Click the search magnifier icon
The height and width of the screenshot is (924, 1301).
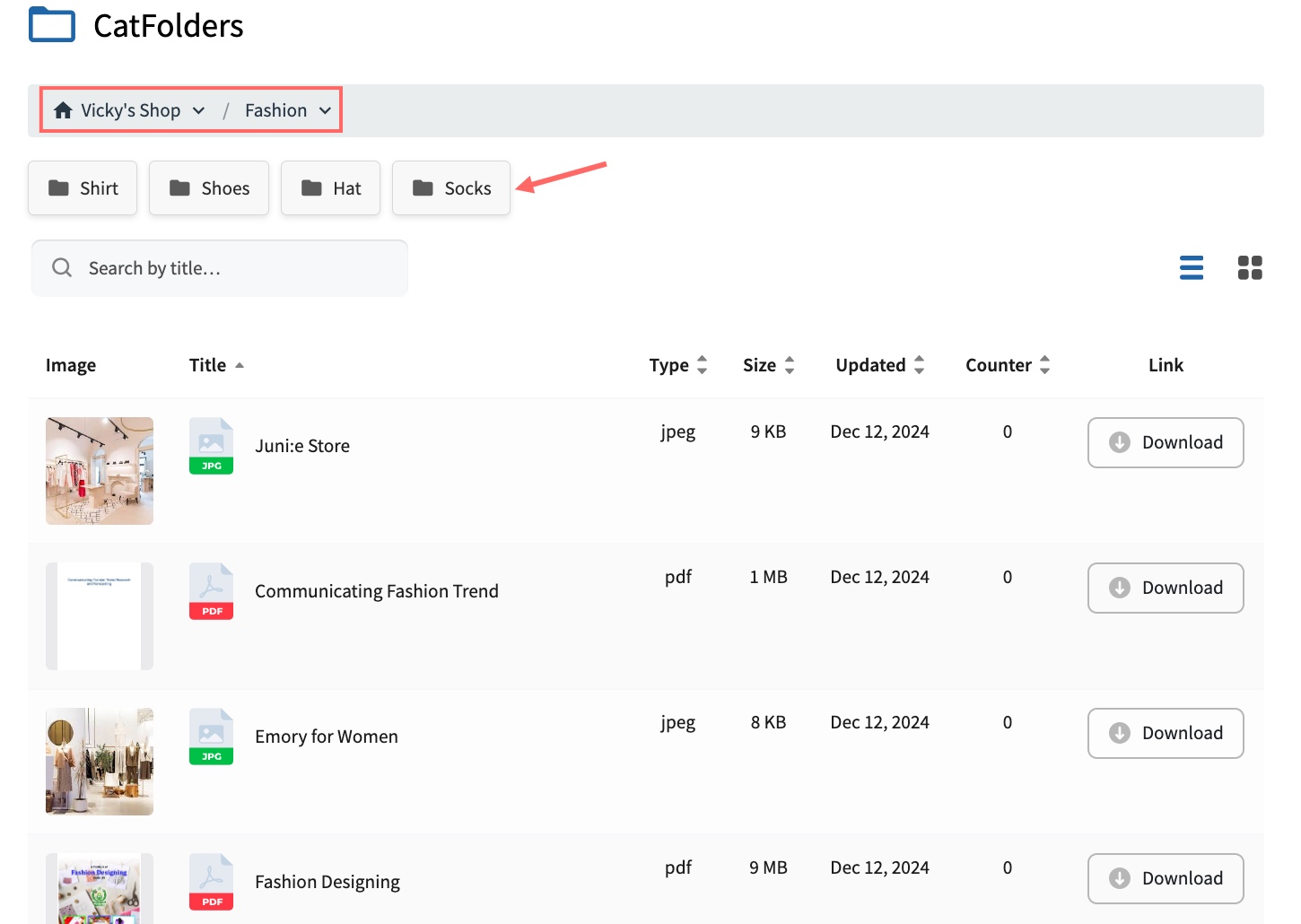tap(62, 267)
